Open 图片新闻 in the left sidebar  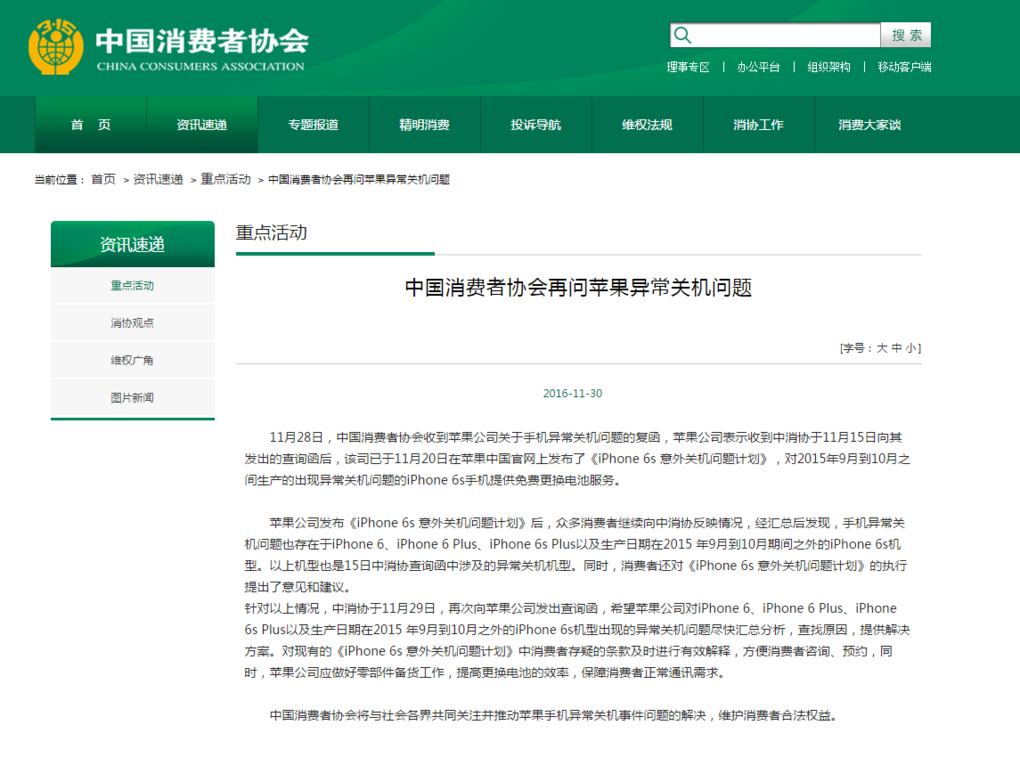132,397
